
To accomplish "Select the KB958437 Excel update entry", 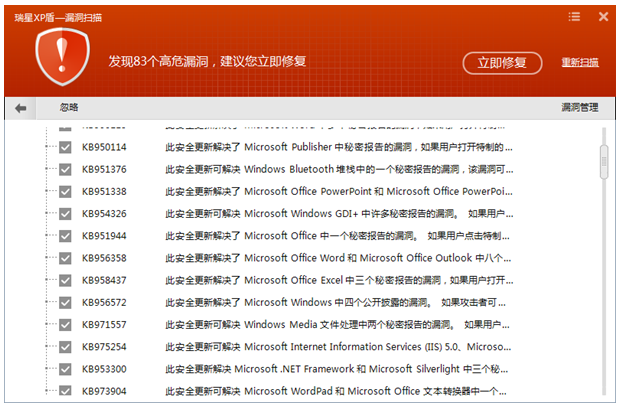I will (x=340, y=280).
